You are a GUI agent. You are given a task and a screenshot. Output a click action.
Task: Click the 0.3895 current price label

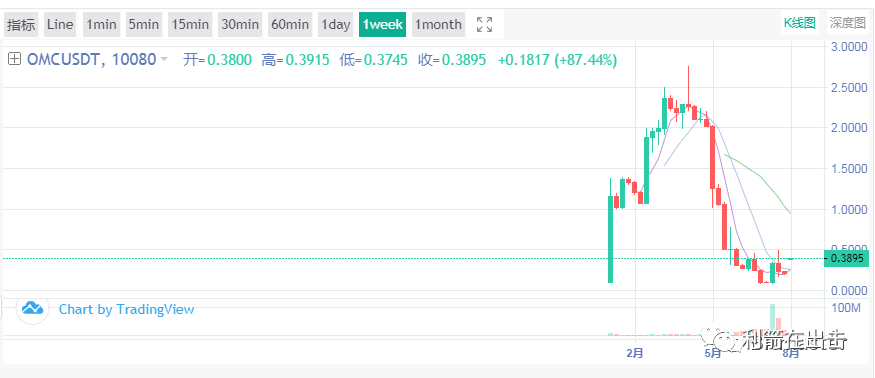click(x=847, y=259)
